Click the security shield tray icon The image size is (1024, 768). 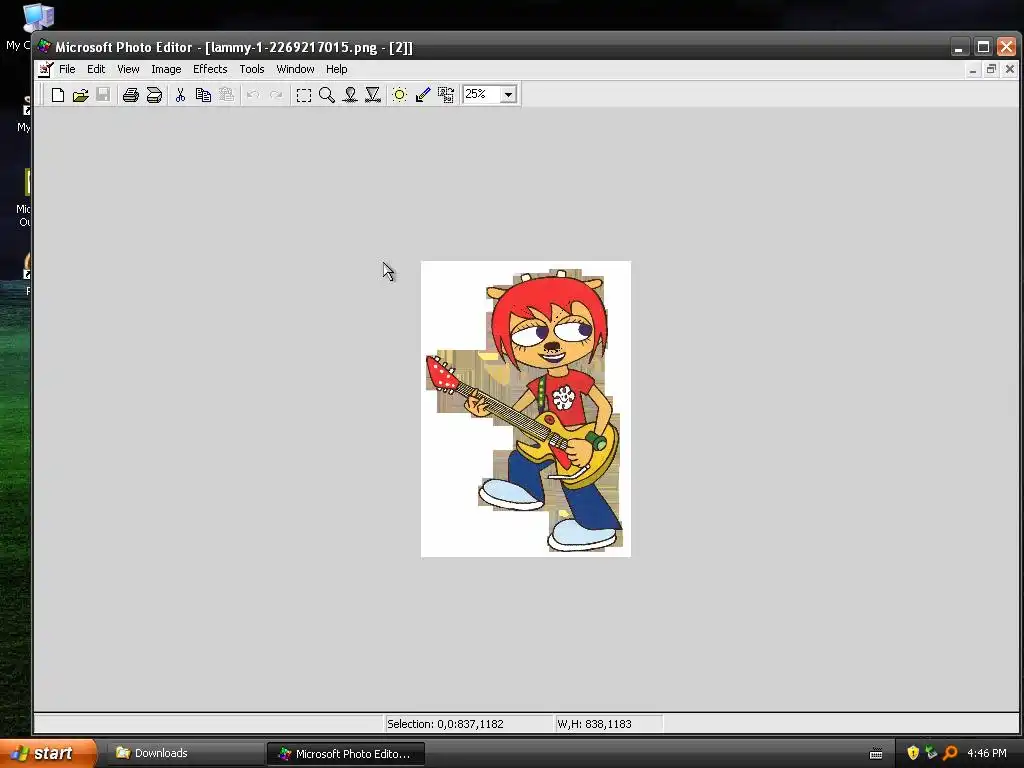(x=913, y=753)
